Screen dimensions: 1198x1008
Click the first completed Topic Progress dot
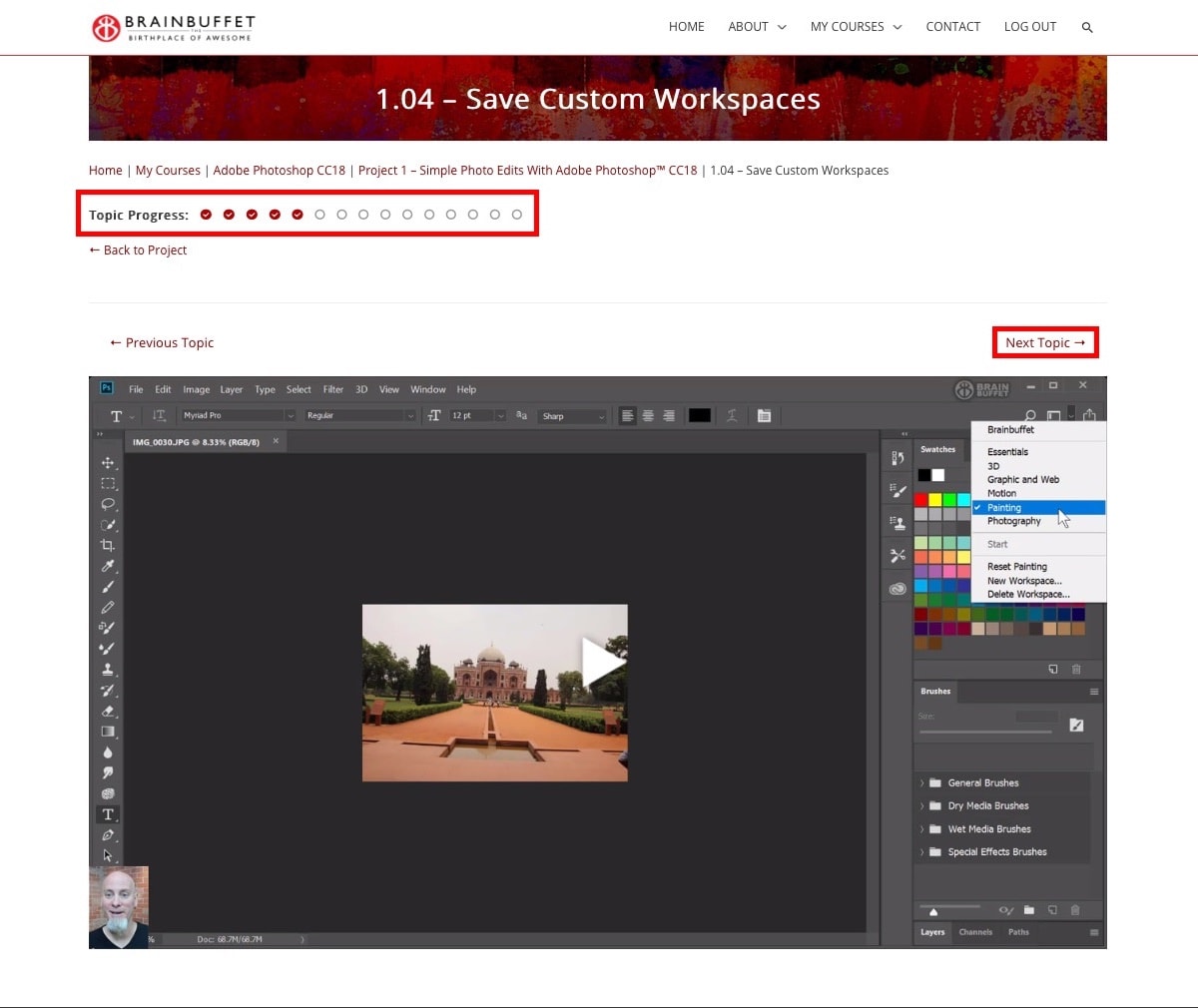pos(207,215)
